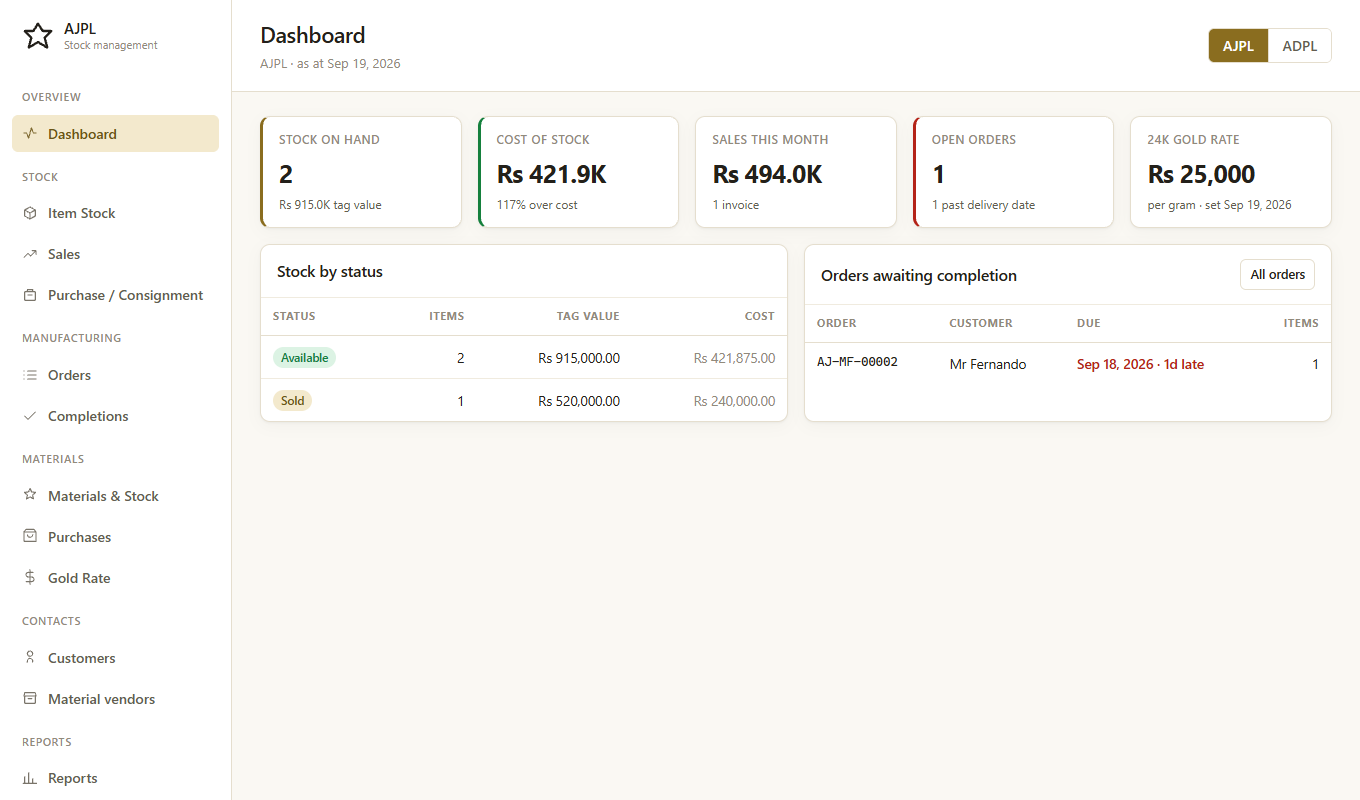
Task: Click the AJPL star logo icon
Action: click(38, 36)
